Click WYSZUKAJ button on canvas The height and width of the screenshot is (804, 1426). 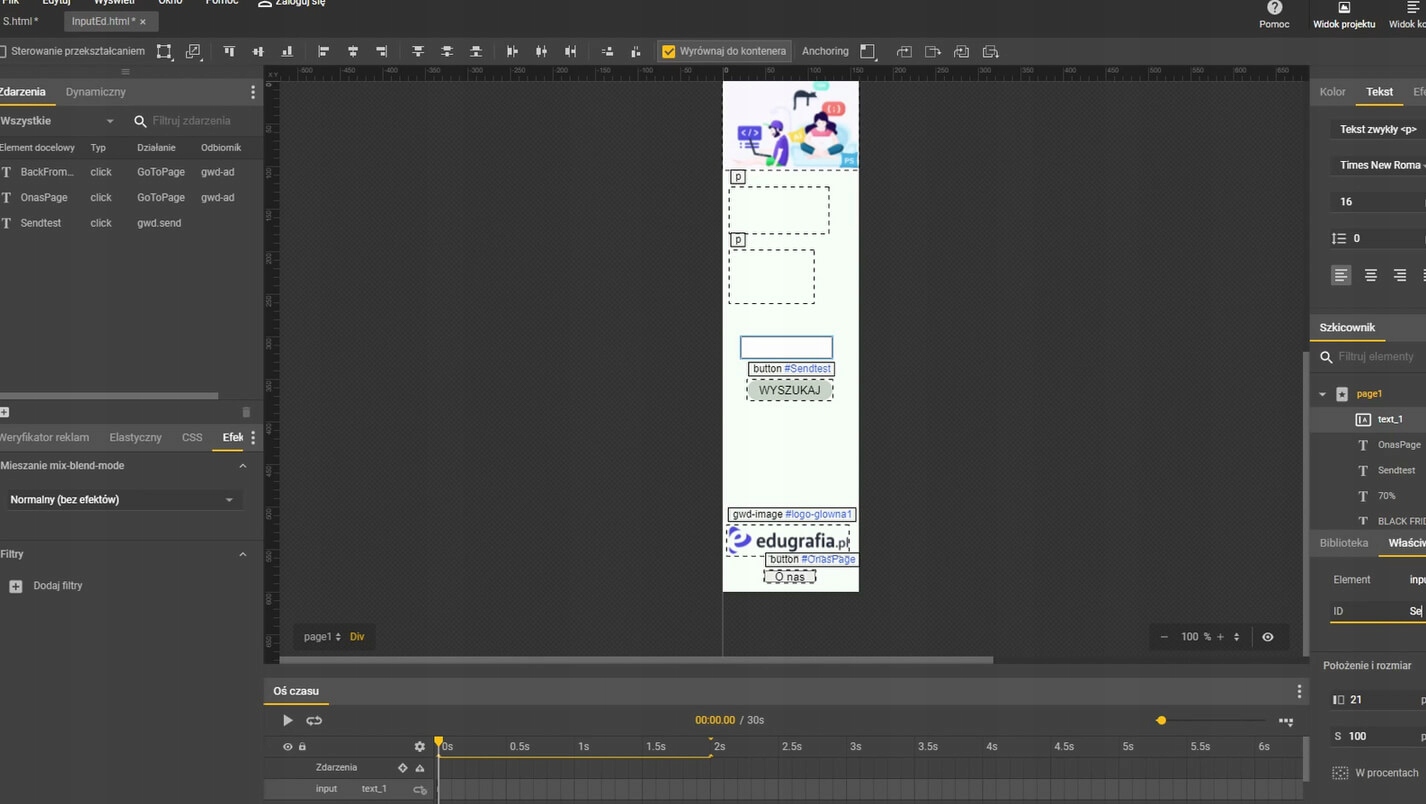pos(789,390)
